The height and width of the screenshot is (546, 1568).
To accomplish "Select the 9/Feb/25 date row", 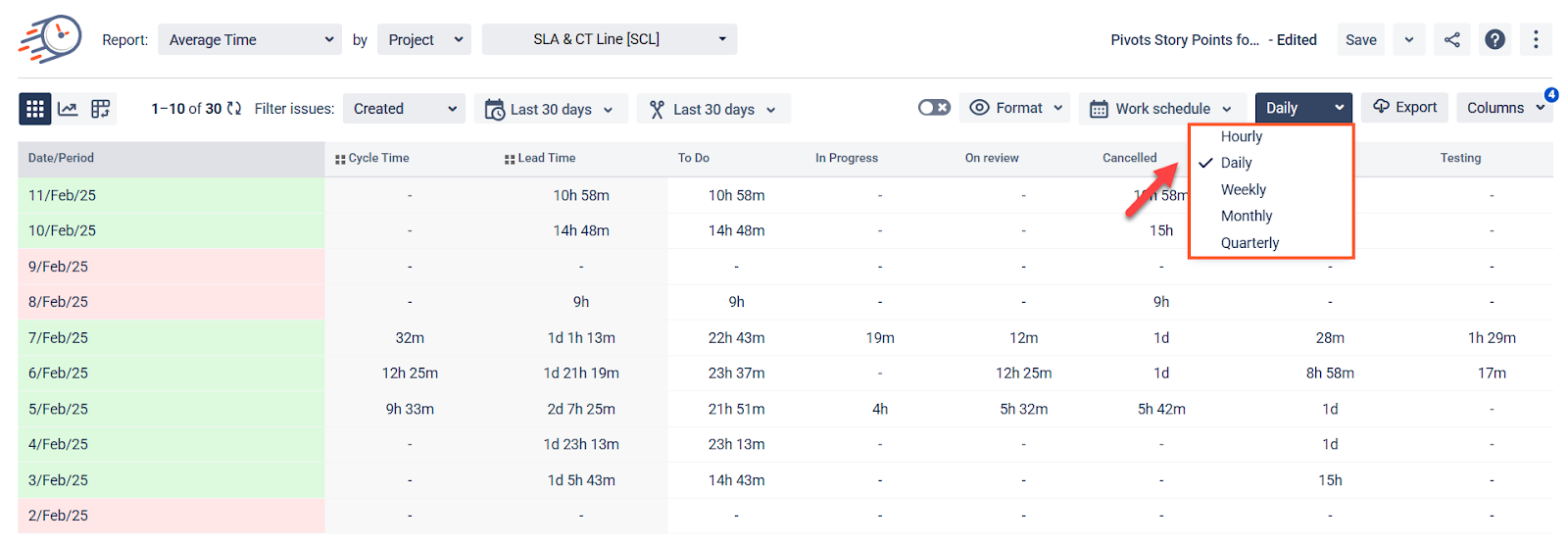I will (171, 267).
